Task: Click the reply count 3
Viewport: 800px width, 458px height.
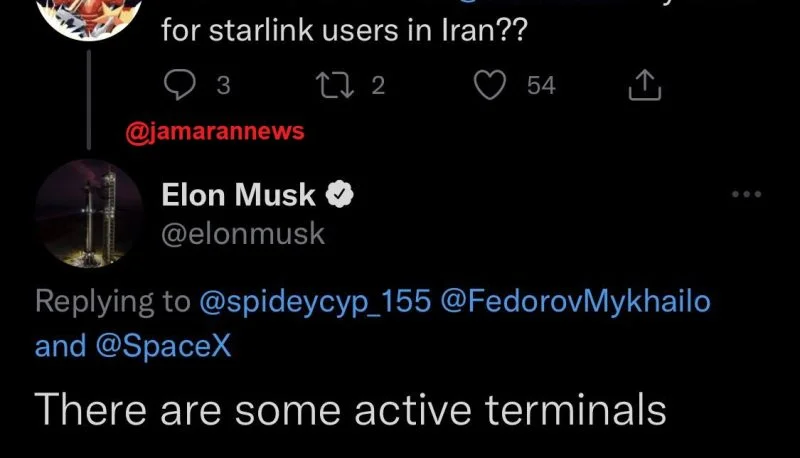Action: [223, 85]
